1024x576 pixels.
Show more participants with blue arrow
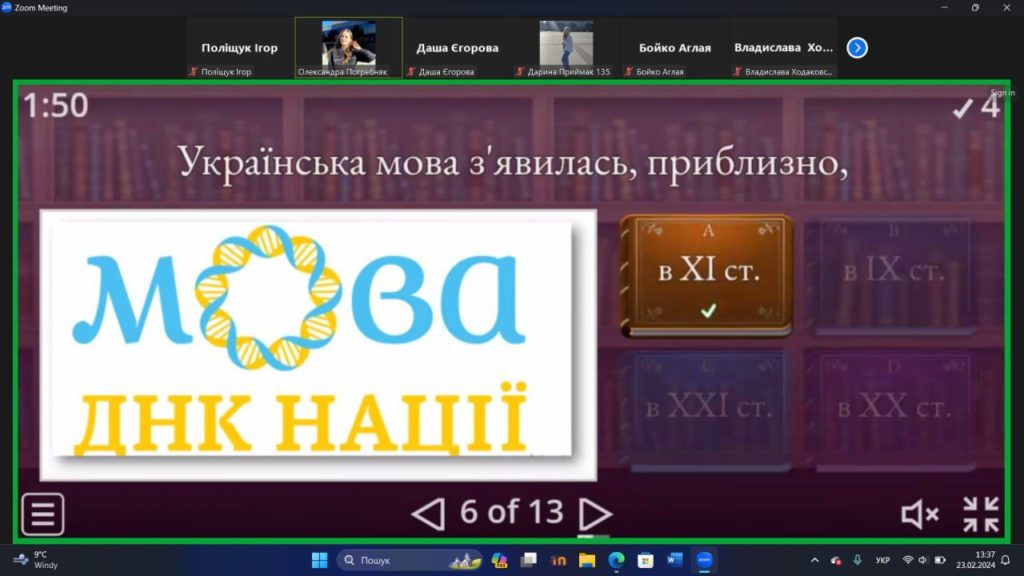[x=857, y=48]
